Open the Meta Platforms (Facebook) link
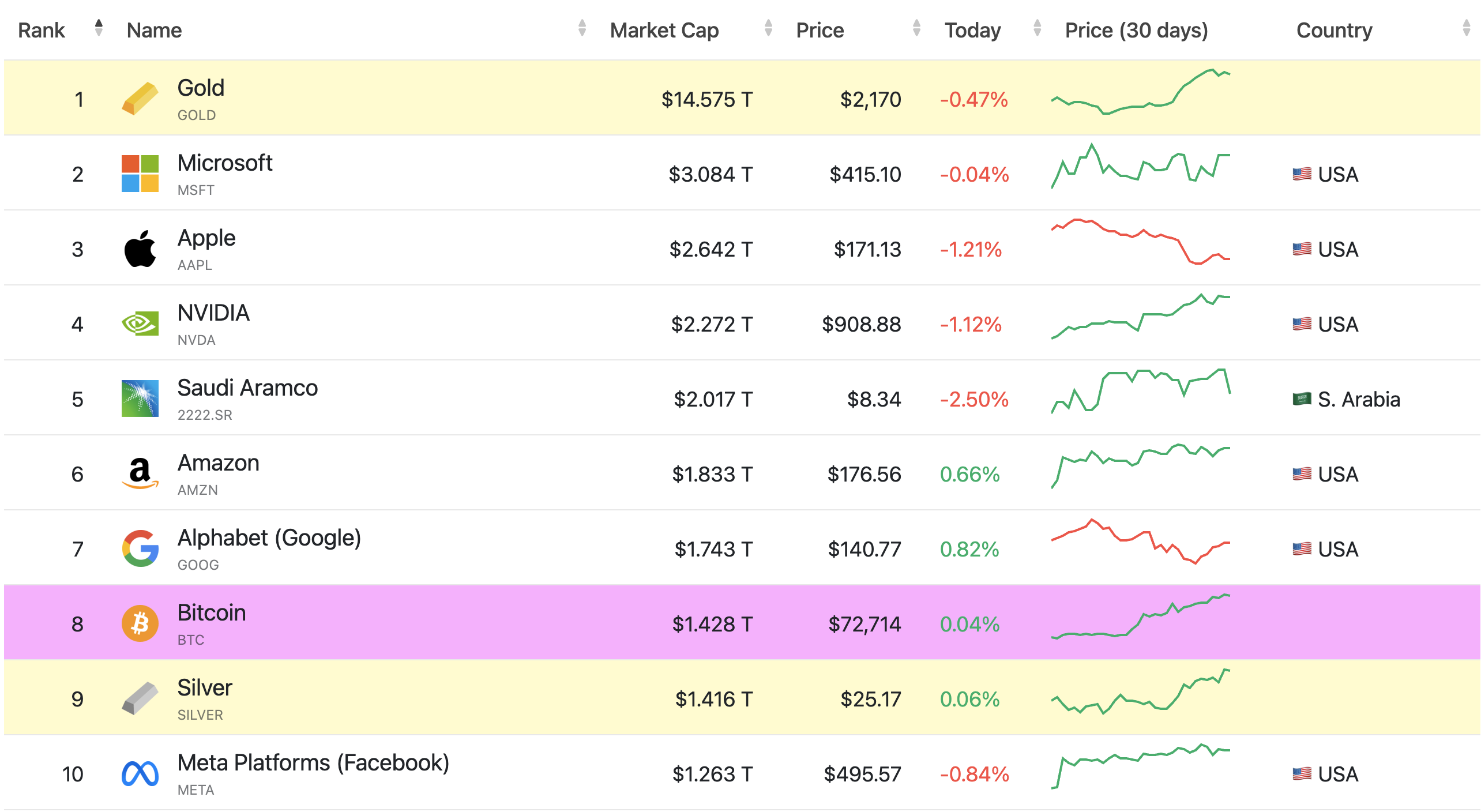The width and height of the screenshot is (1481, 812). tap(313, 763)
